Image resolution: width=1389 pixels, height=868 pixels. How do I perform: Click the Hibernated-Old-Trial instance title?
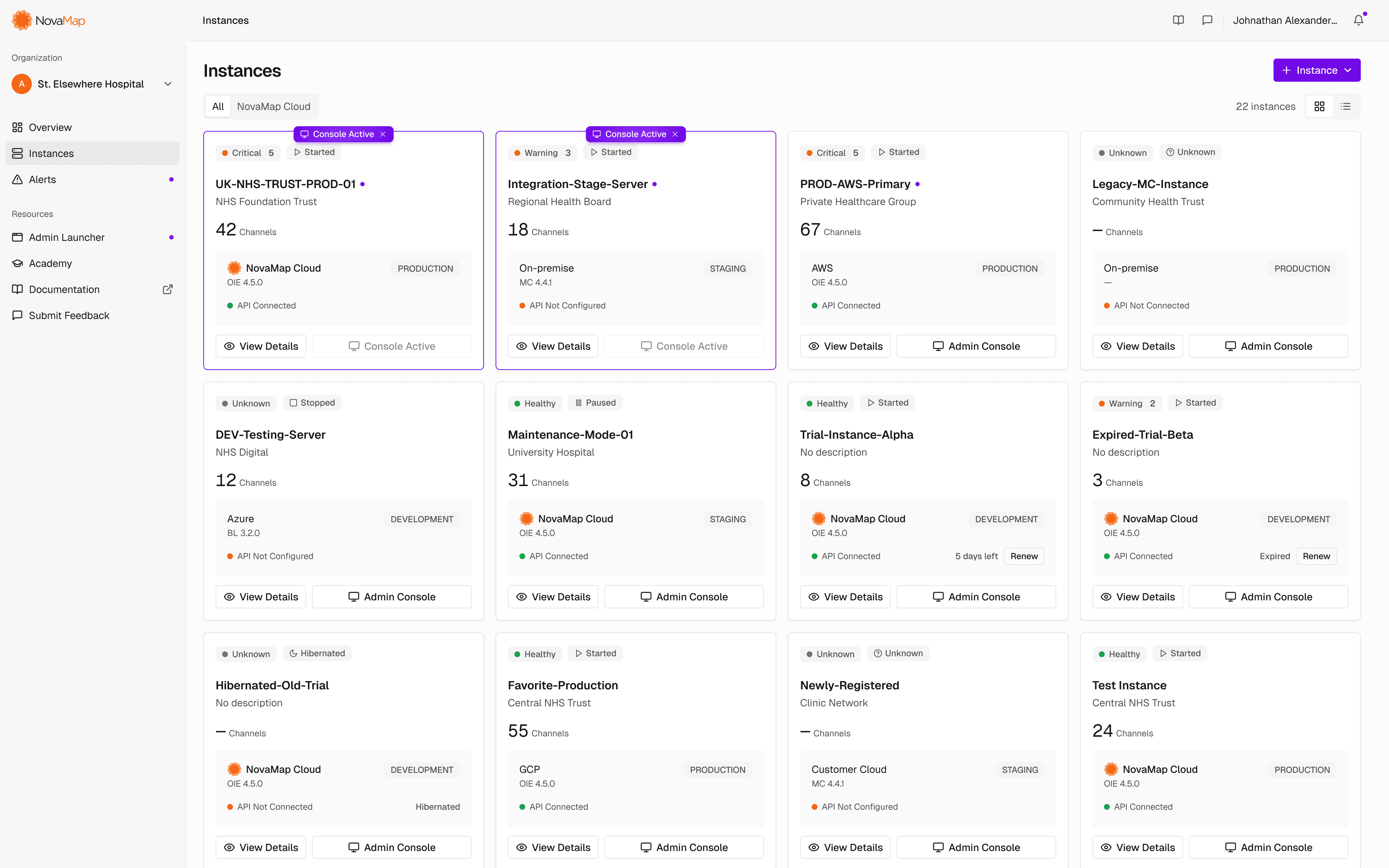pos(272,685)
